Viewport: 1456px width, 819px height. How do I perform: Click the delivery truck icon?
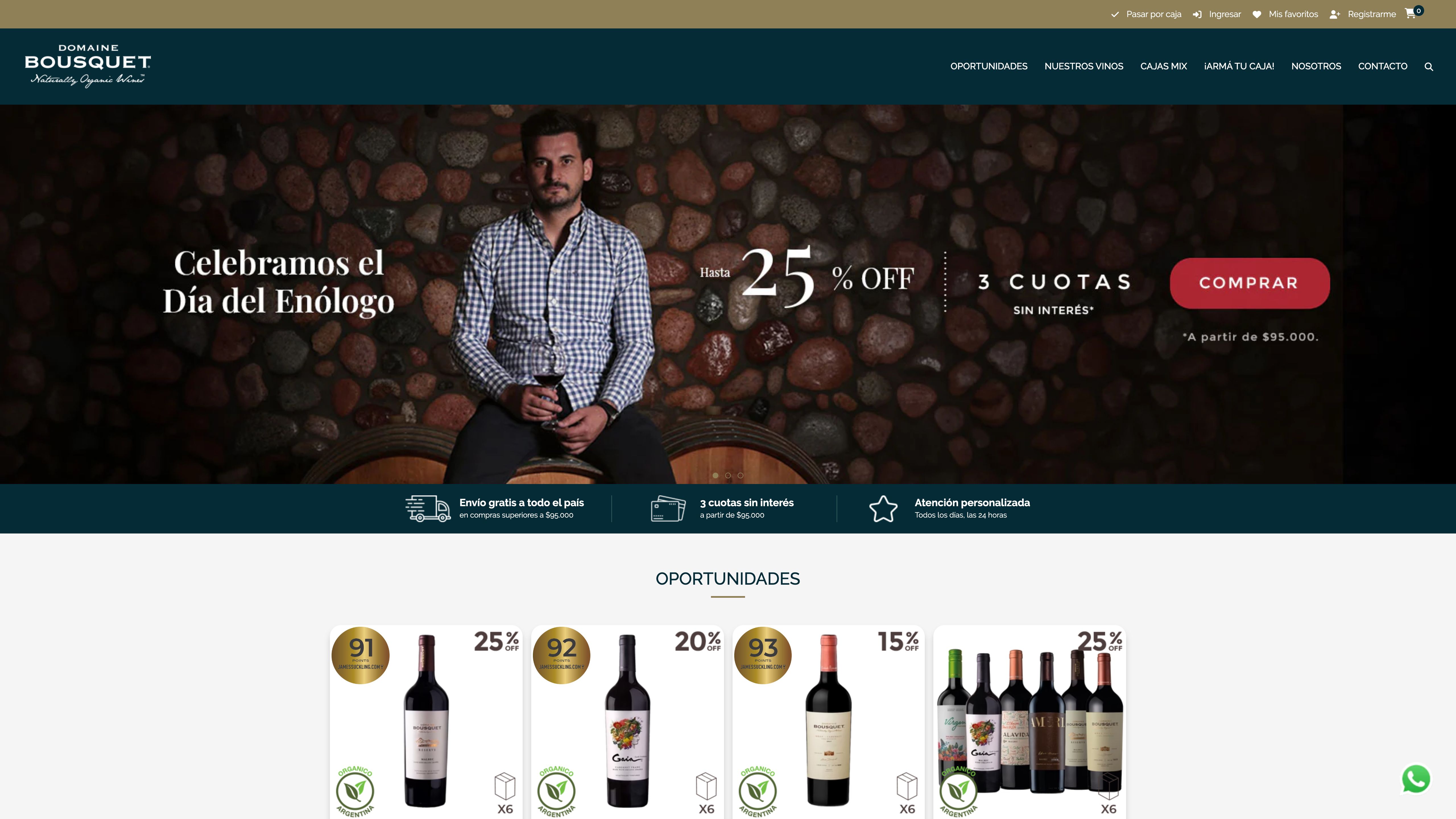coord(428,508)
